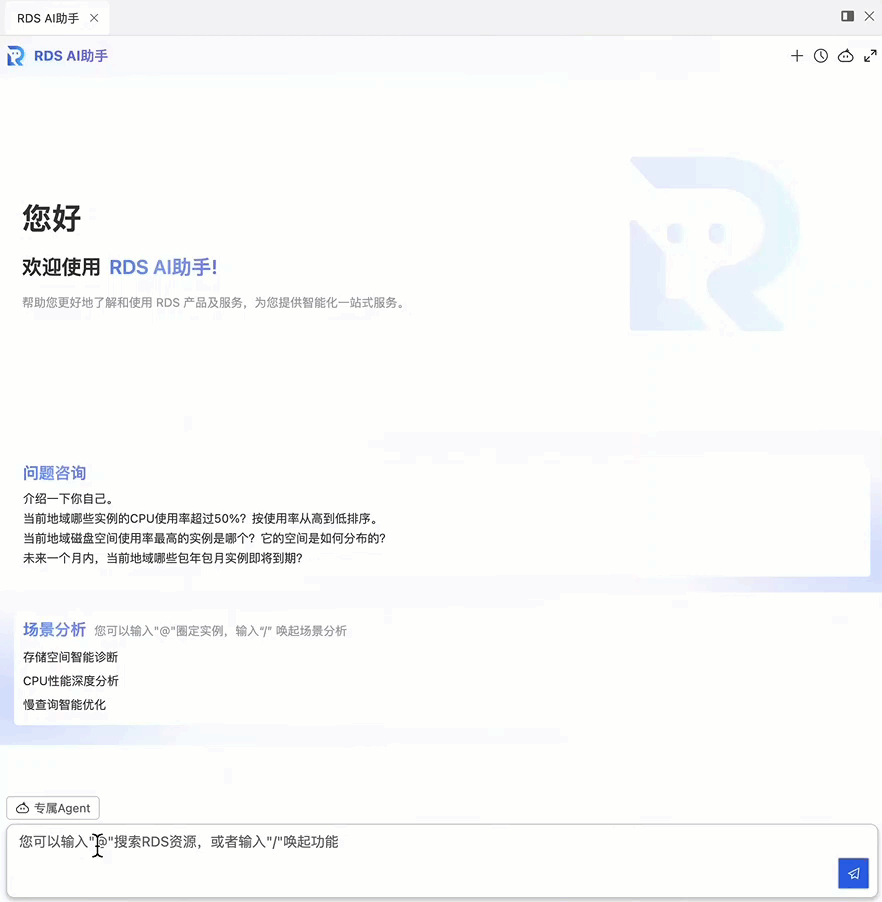This screenshot has height=902, width=882.
Task: Choose 慢查询智能优化 scenario
Action: [x=64, y=705]
